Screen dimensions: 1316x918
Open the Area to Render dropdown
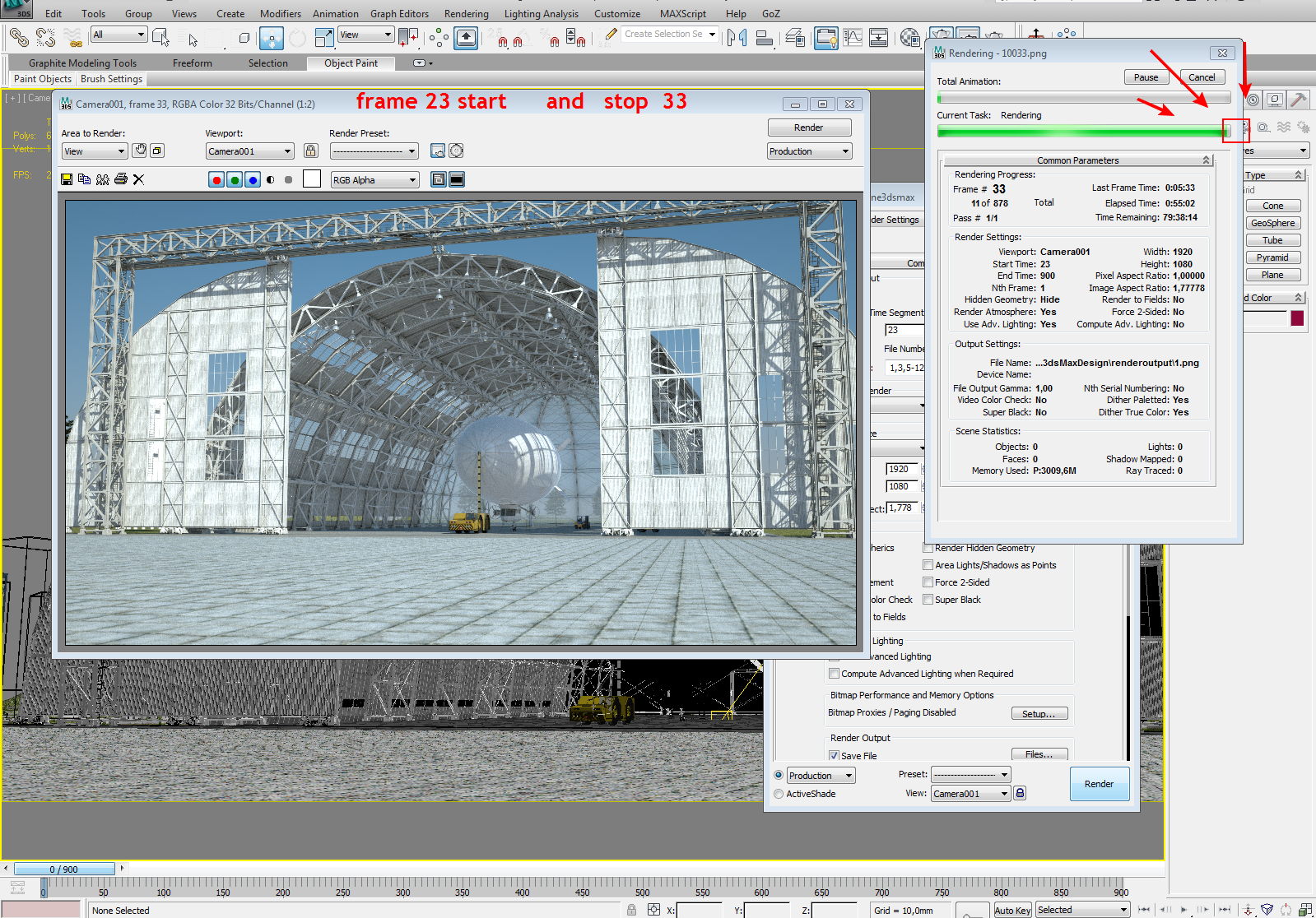(x=95, y=151)
